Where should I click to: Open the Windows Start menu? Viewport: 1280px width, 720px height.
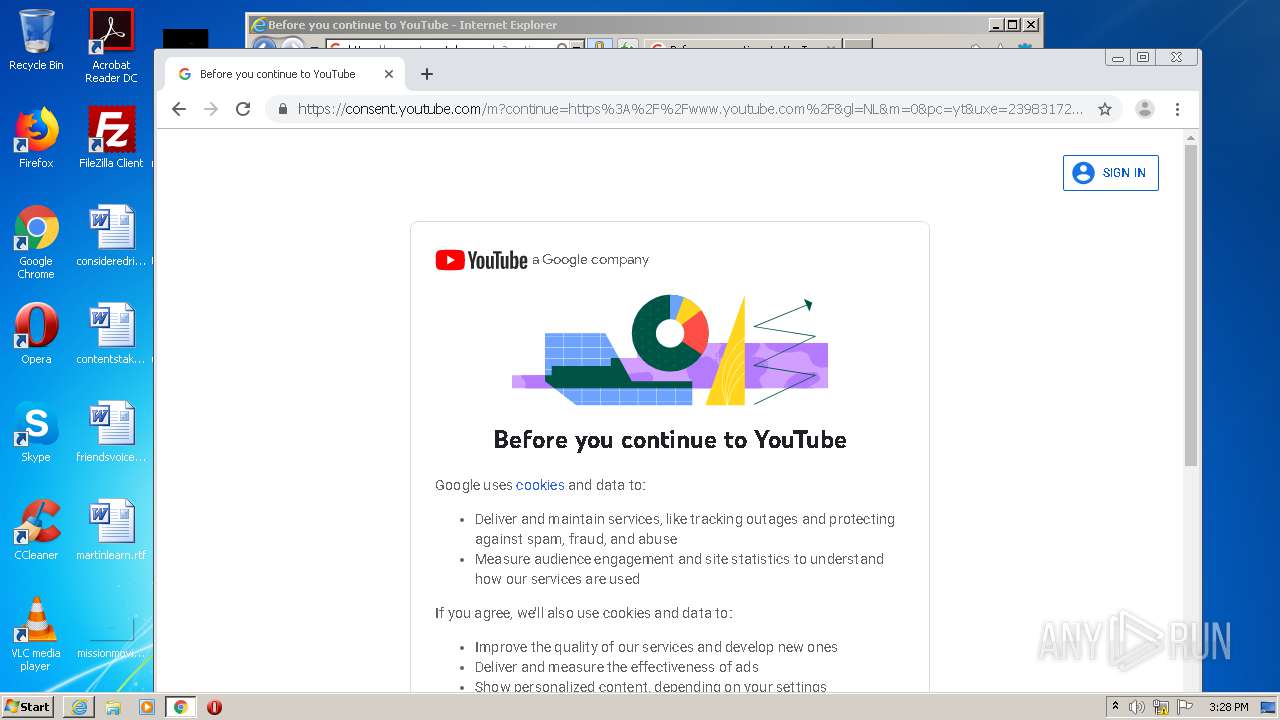point(28,707)
